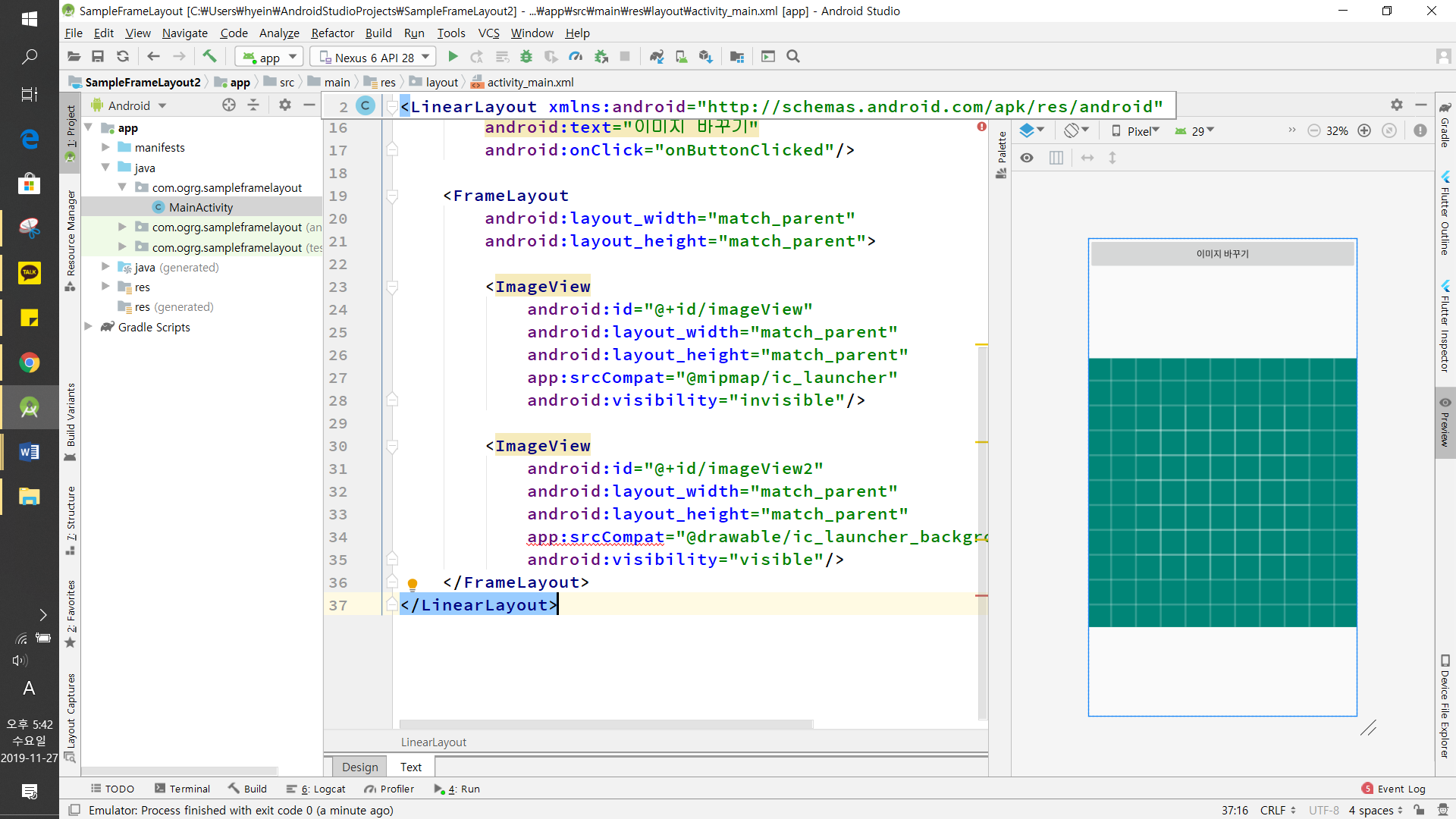The width and height of the screenshot is (1456, 819).
Task: Open the Logcat tool window
Action: point(317,789)
